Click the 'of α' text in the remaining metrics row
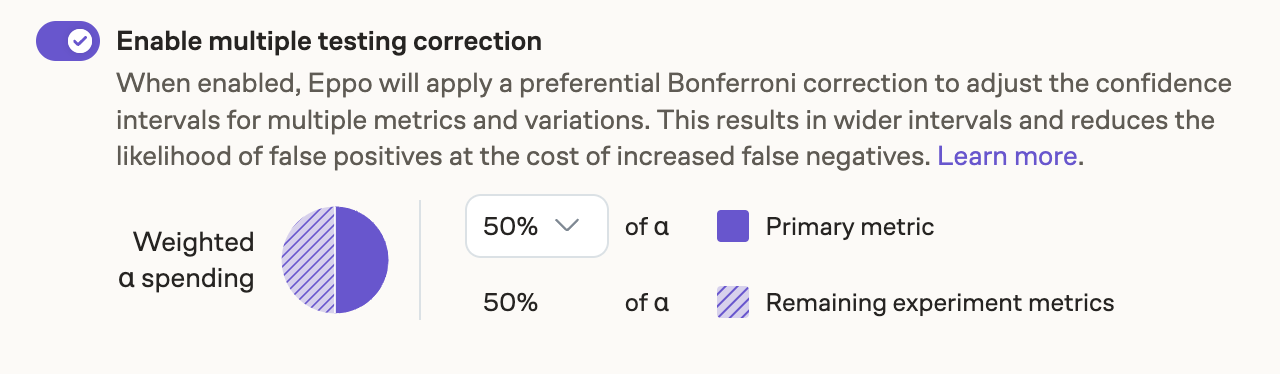Viewport: 1280px width, 374px height. 647,302
